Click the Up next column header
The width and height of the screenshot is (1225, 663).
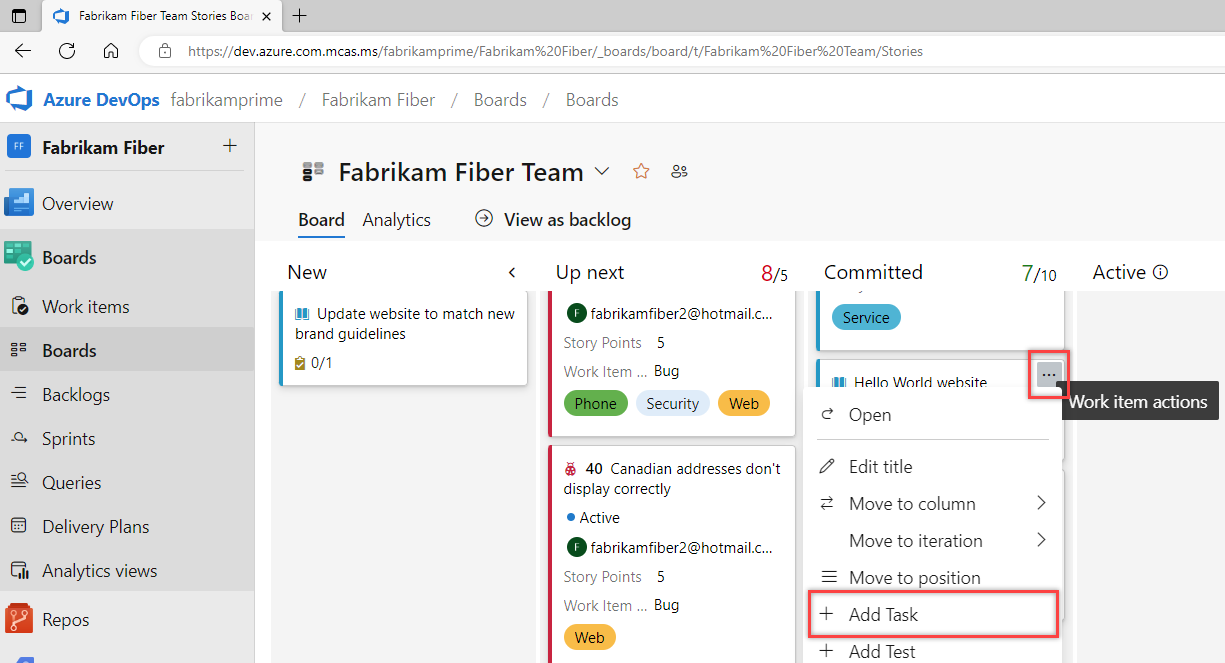click(x=590, y=272)
